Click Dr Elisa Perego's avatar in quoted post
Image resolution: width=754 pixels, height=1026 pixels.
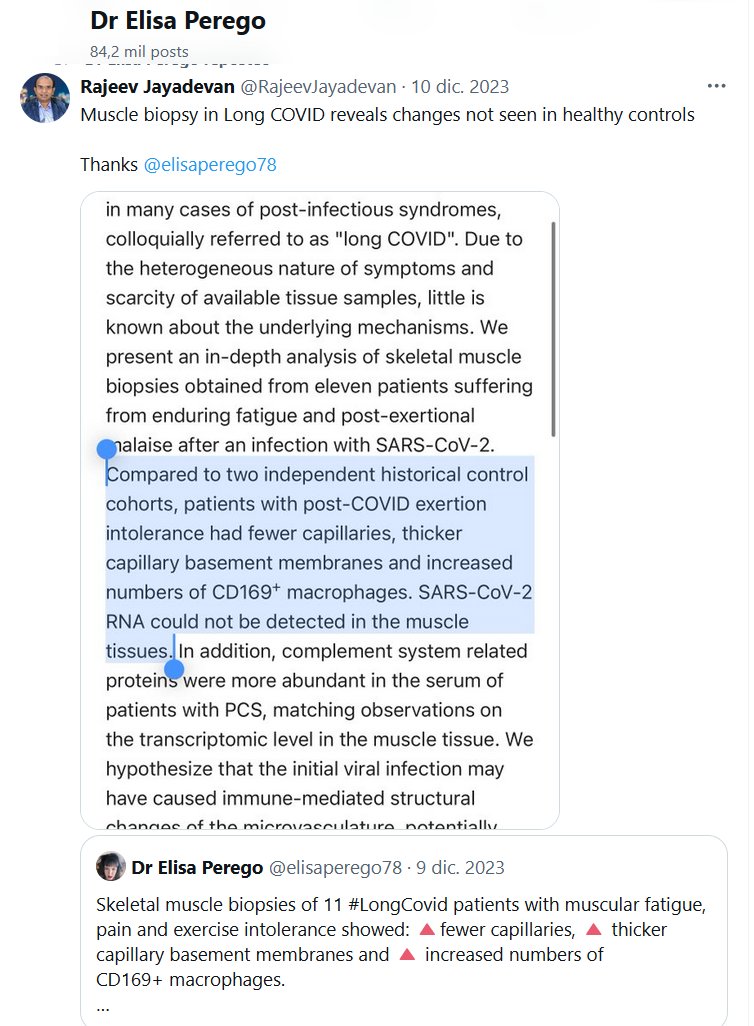tap(111, 867)
